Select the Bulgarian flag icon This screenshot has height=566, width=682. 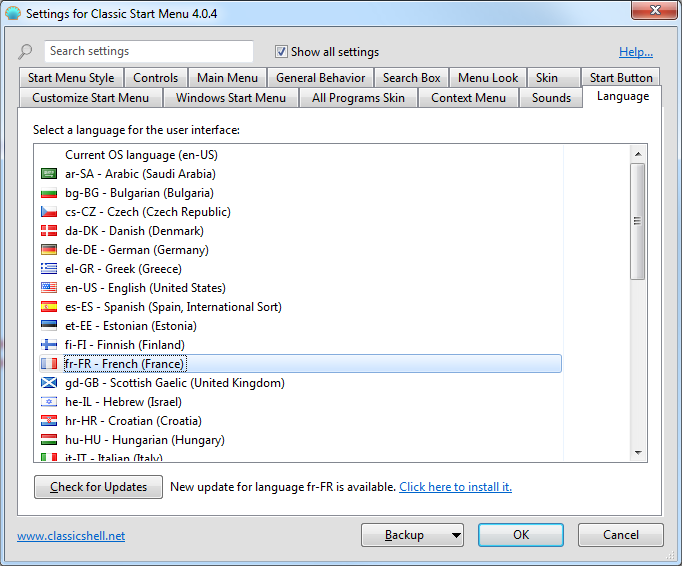(48, 193)
